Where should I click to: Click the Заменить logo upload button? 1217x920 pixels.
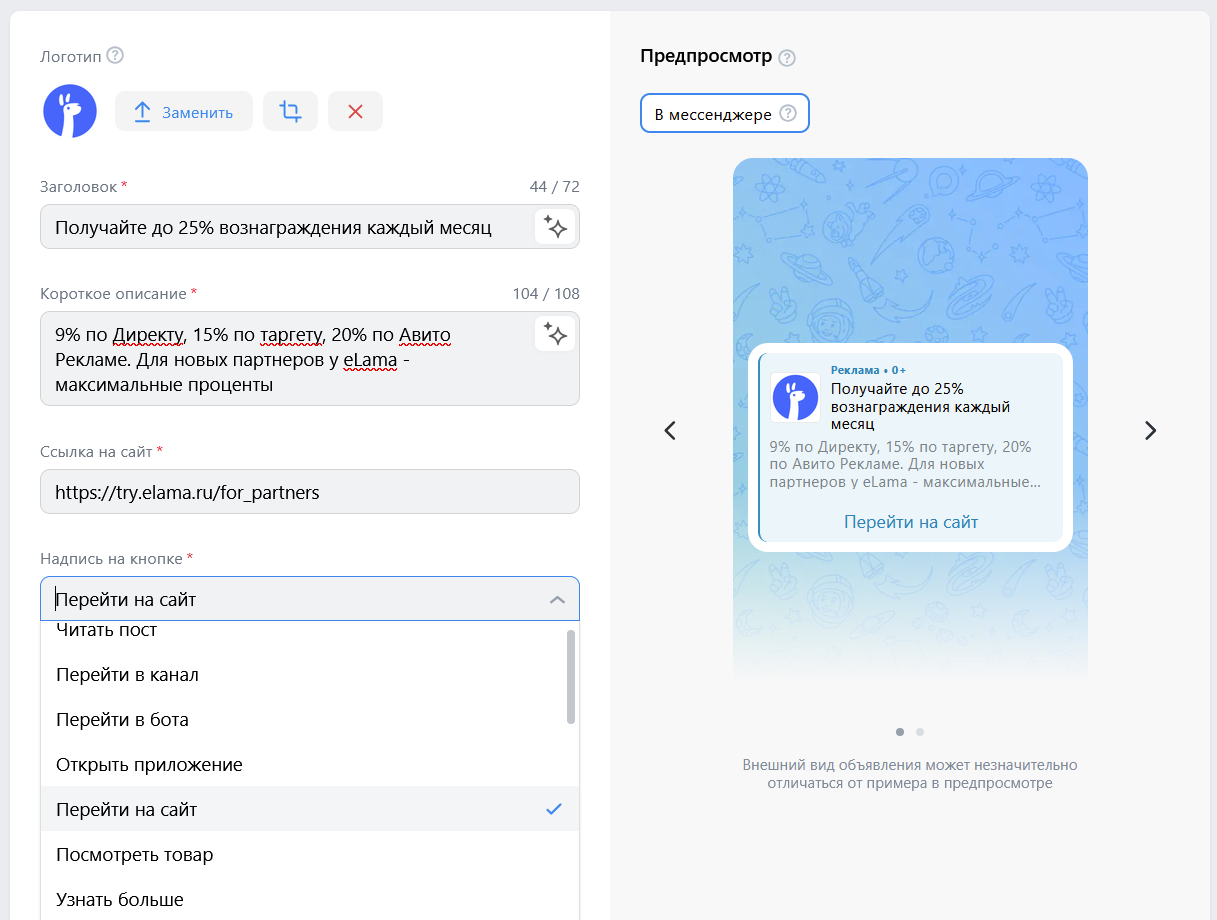coord(184,112)
